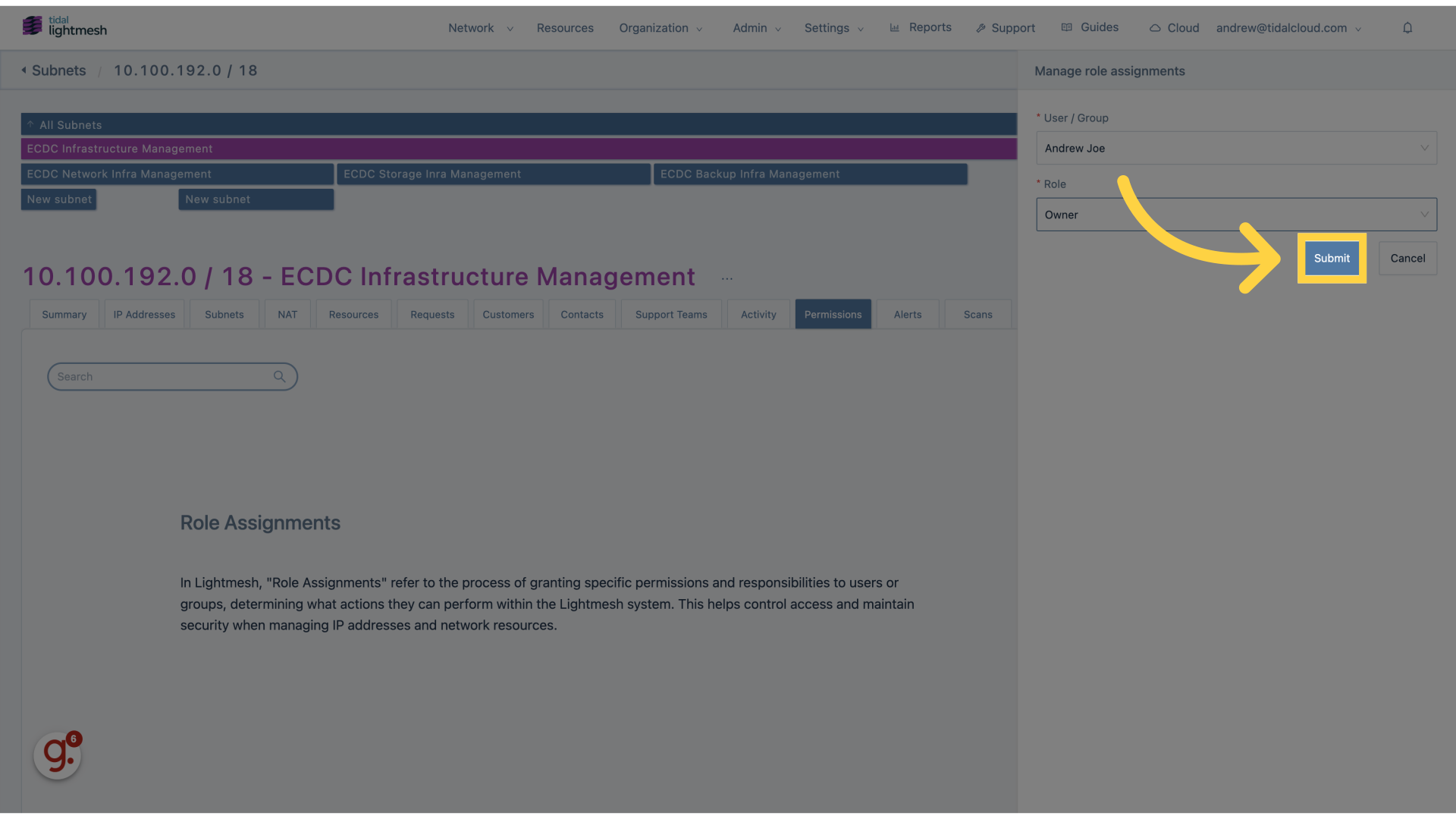Switch to the Contacts tab

point(582,314)
